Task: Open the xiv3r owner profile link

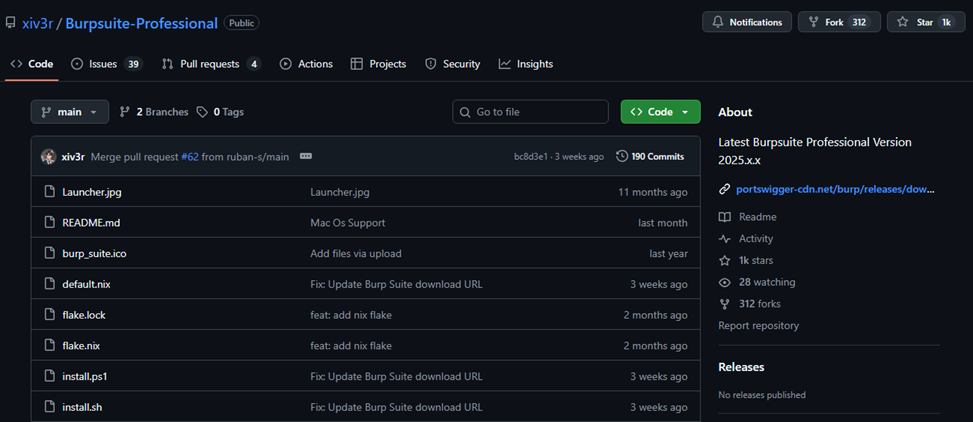Action: click(x=37, y=24)
